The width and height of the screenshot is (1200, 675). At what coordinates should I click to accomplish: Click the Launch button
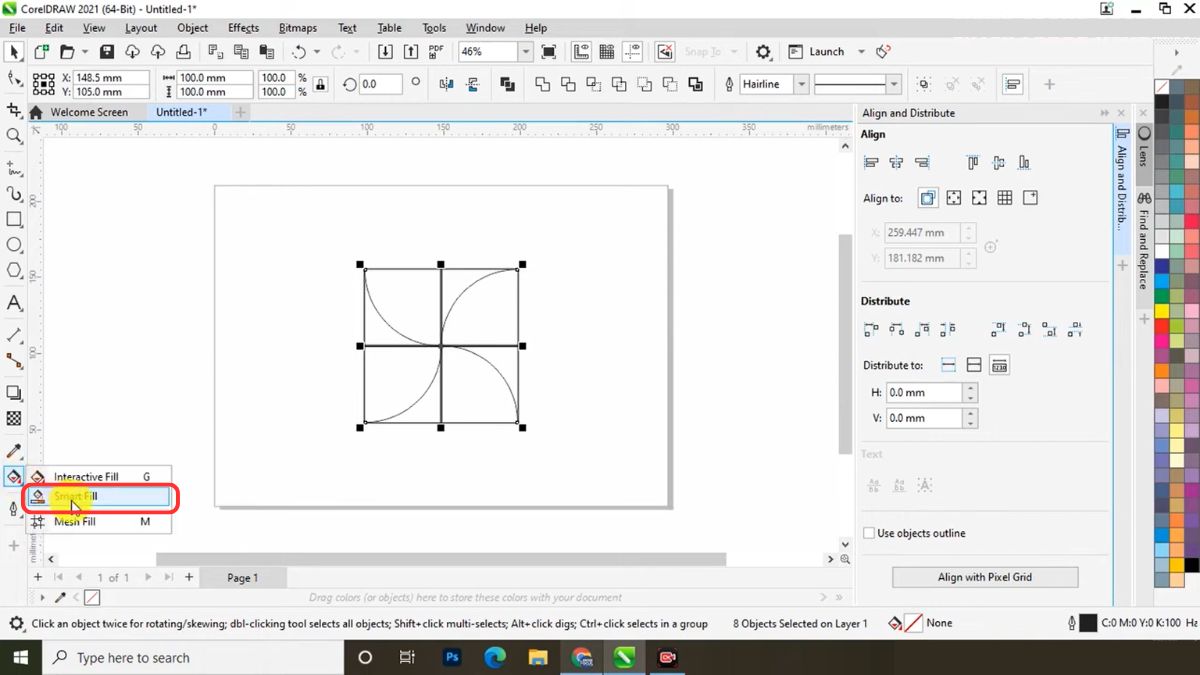(817, 51)
